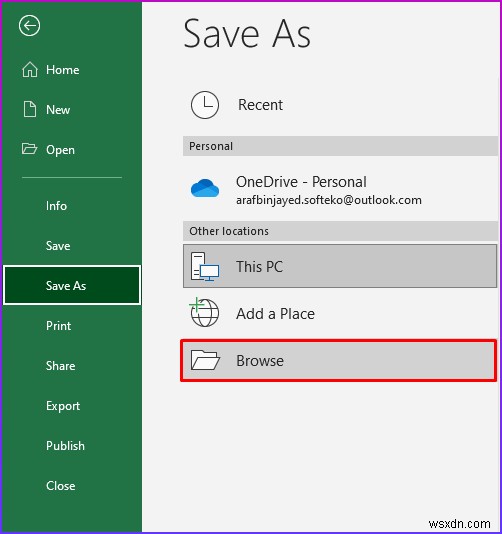This screenshot has height=534, width=502.
Task: Open the Print page
Action: click(x=59, y=326)
